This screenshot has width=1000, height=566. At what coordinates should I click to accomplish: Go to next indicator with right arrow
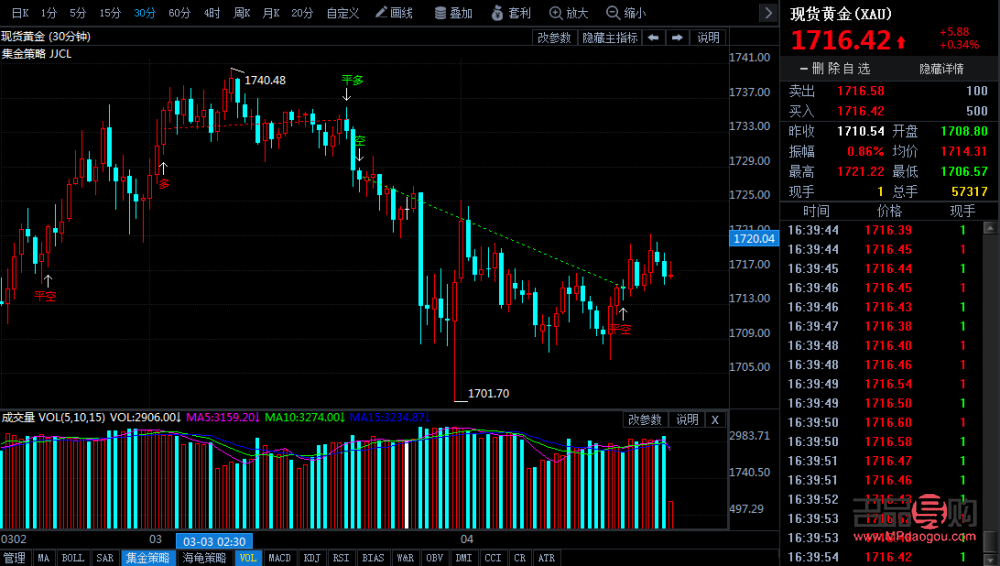coord(677,38)
